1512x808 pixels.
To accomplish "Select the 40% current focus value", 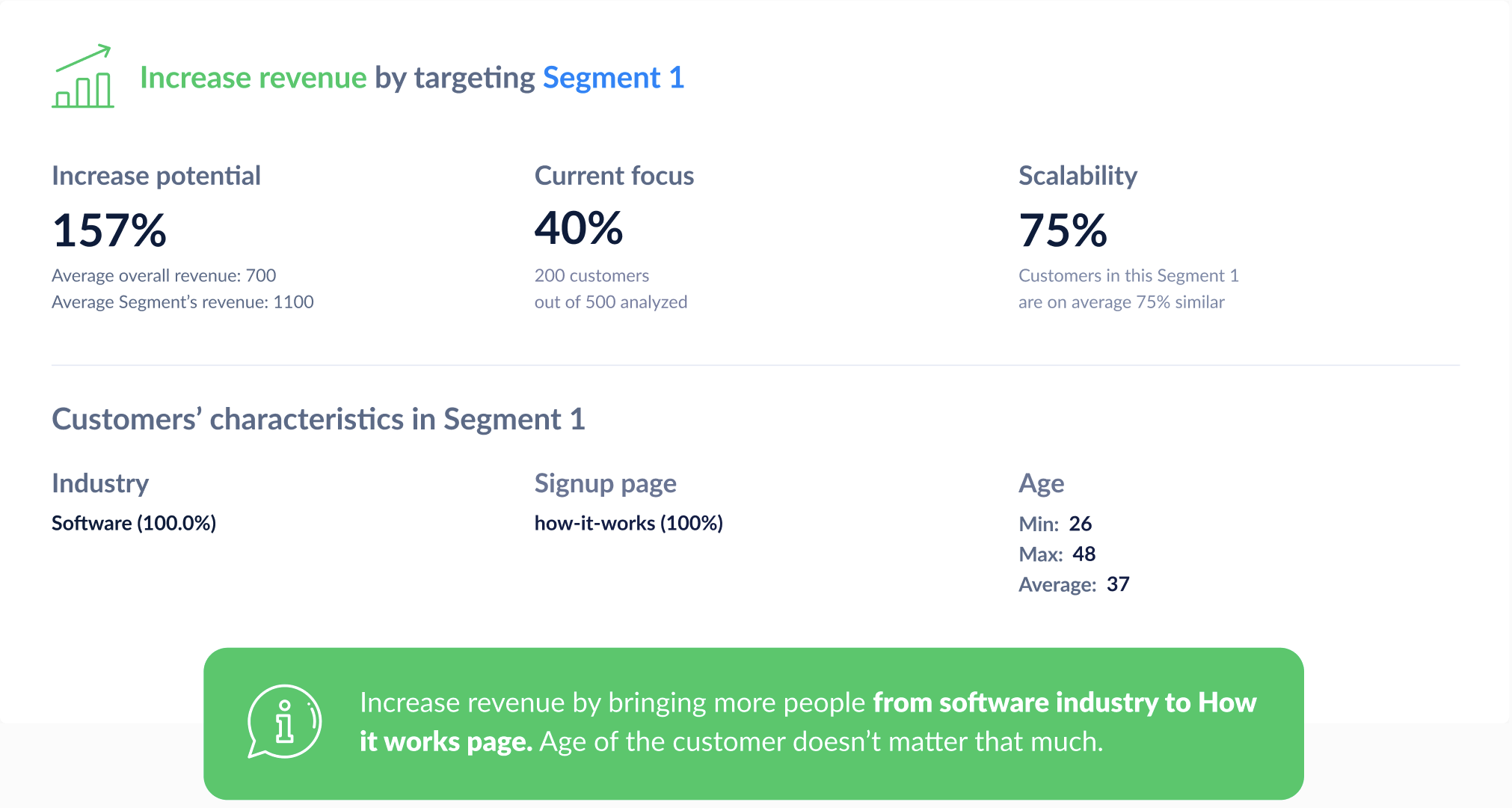I will pos(579,228).
